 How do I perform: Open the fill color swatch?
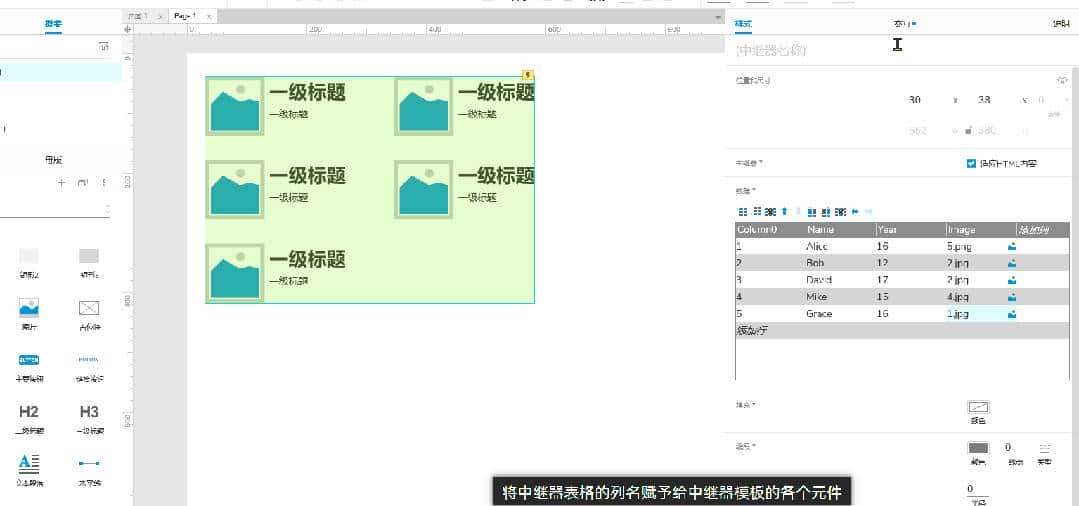click(x=978, y=407)
